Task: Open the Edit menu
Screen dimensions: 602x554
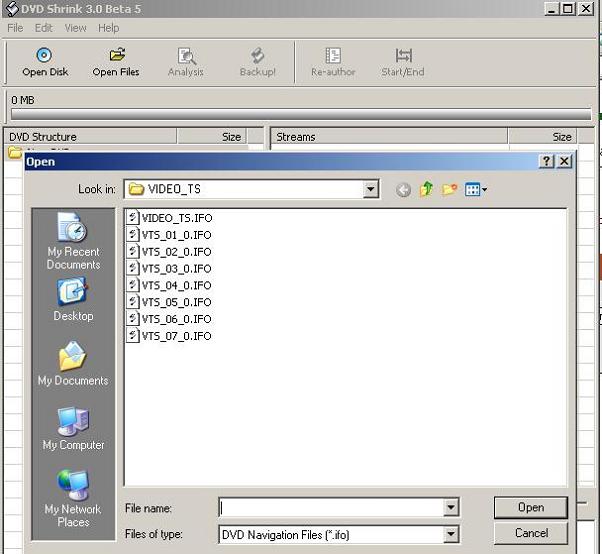Action: [x=43, y=28]
